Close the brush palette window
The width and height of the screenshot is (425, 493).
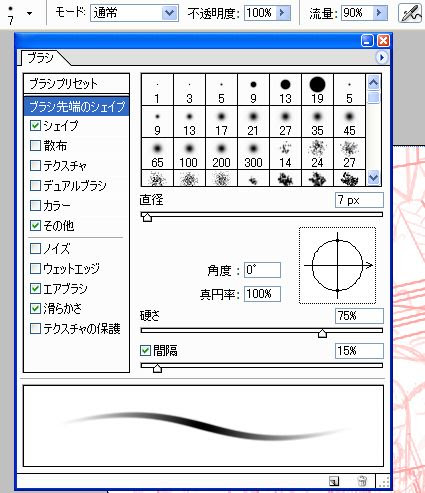pyautogui.click(x=384, y=41)
